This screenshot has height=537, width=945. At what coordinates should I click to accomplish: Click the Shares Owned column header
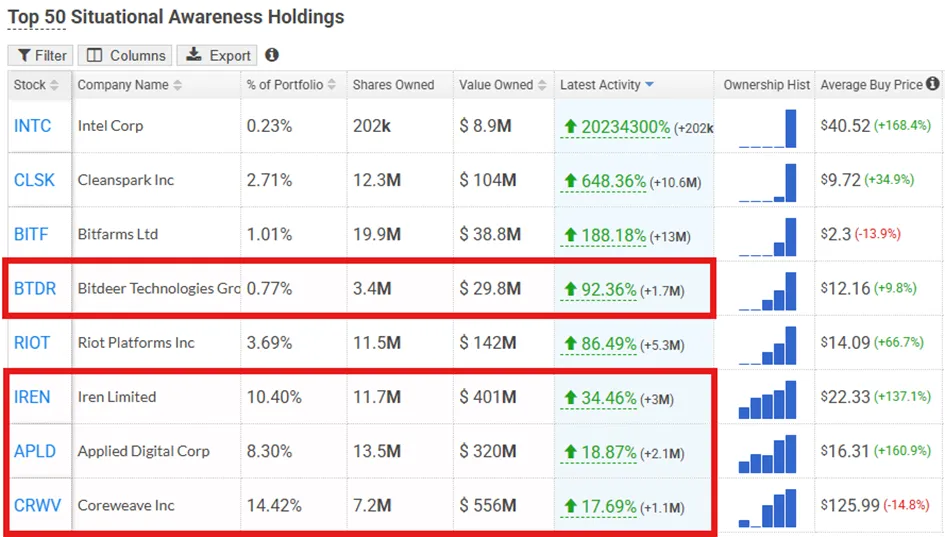(x=394, y=85)
